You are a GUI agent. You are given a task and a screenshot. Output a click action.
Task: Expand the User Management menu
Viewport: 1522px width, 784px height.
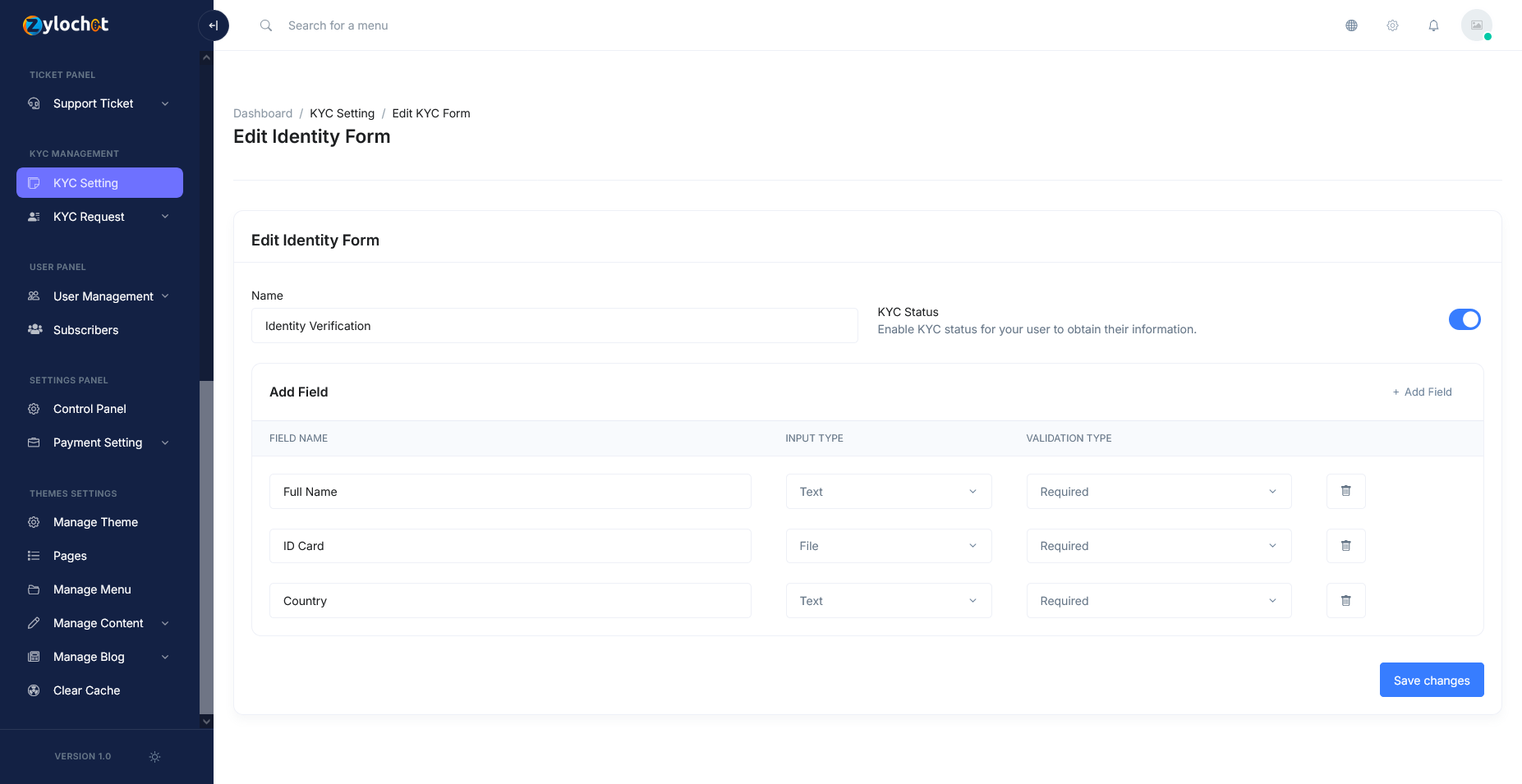point(99,296)
